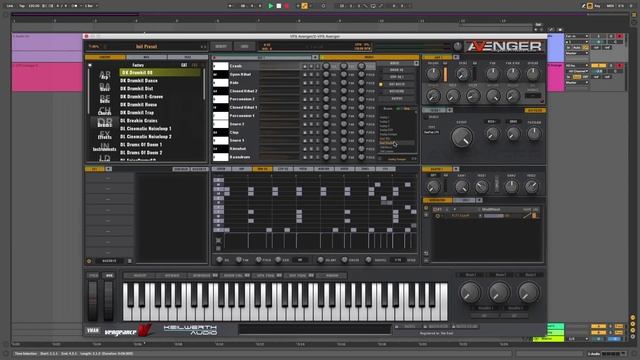The image size is (640, 360).
Task: Select the Kickdrum drum row
Action: click(240, 157)
